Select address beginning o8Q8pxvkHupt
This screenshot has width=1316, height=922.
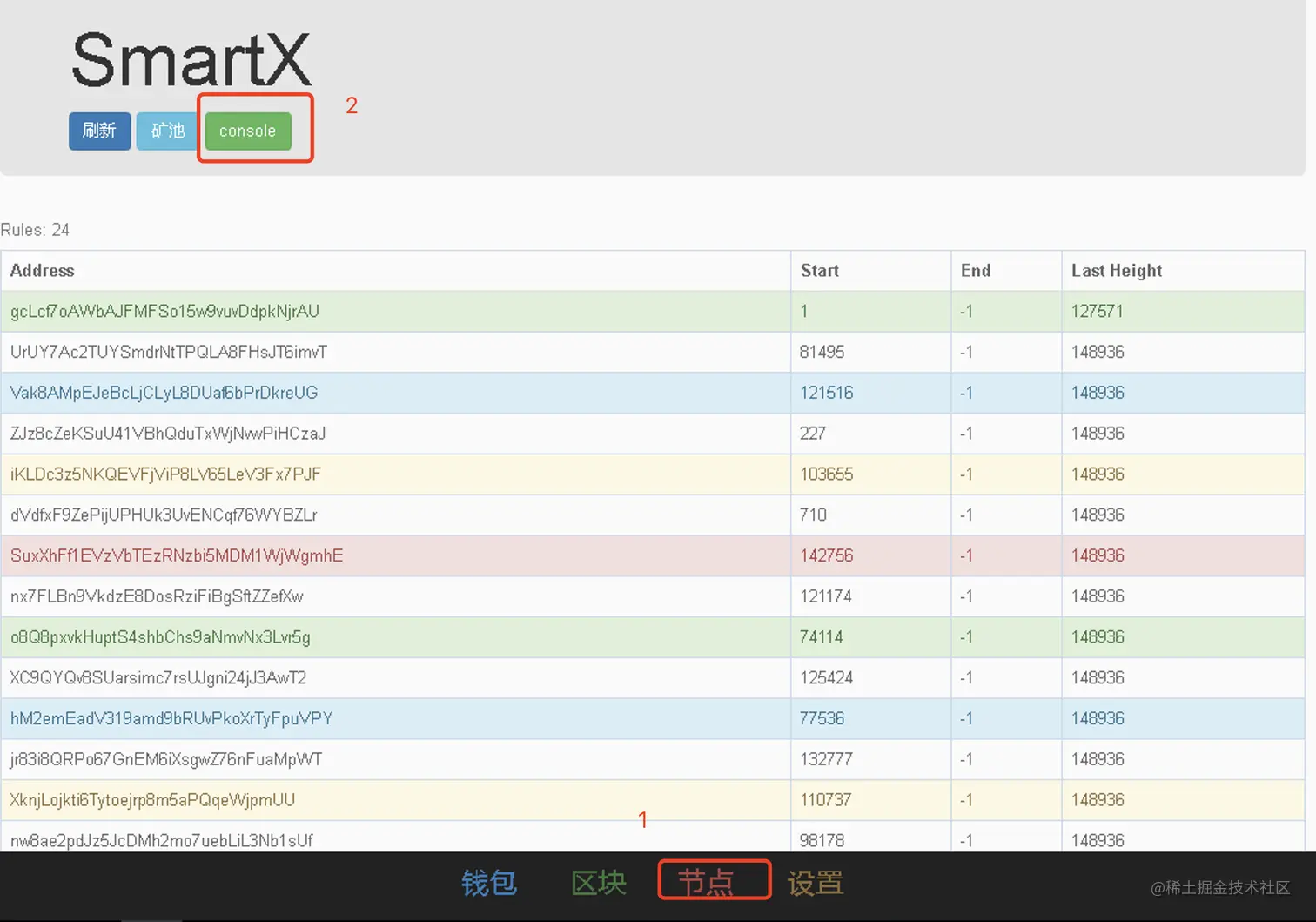[x=160, y=637]
